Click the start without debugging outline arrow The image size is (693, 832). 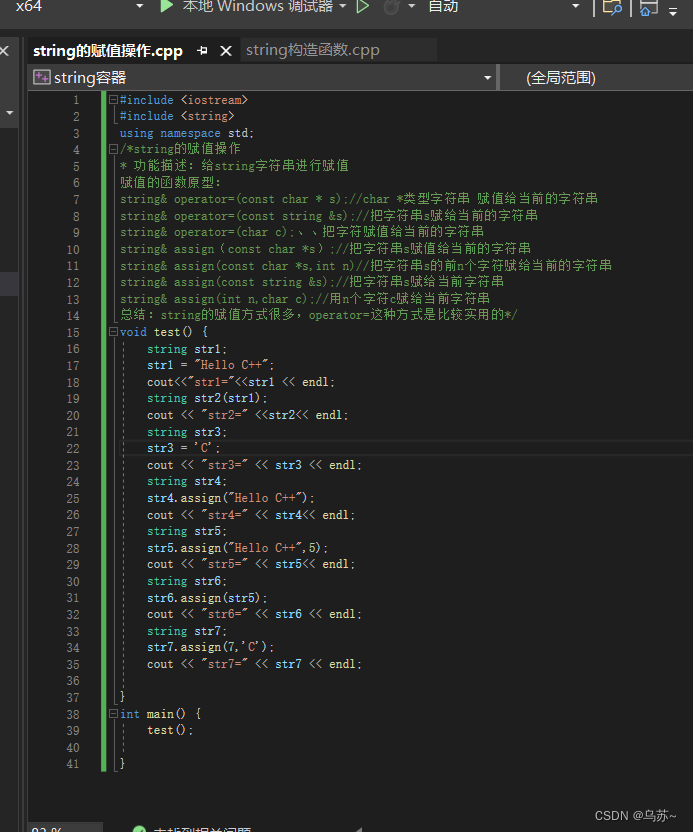363,6
